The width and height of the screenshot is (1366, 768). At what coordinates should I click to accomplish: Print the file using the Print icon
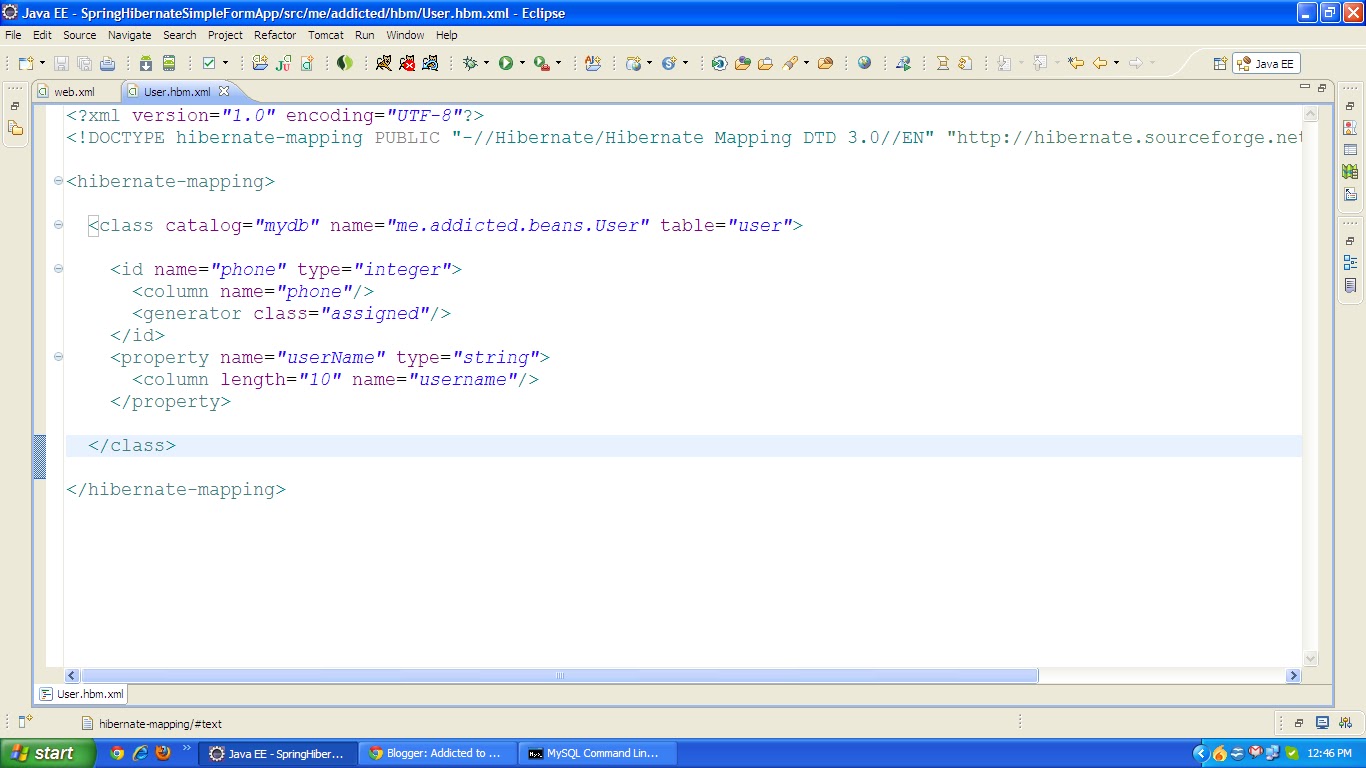[x=107, y=62]
